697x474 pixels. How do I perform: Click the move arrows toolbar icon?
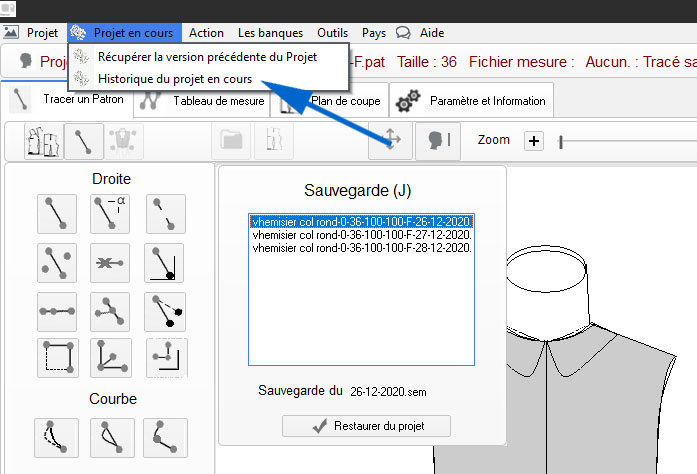(x=389, y=141)
